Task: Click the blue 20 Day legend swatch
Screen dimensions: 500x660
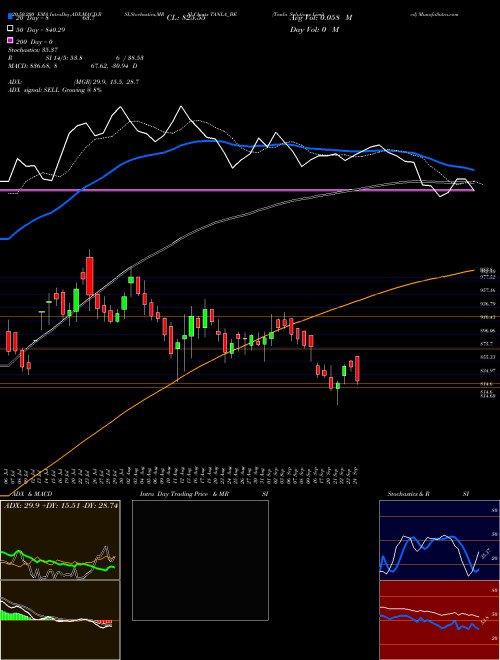Action: 11,18
